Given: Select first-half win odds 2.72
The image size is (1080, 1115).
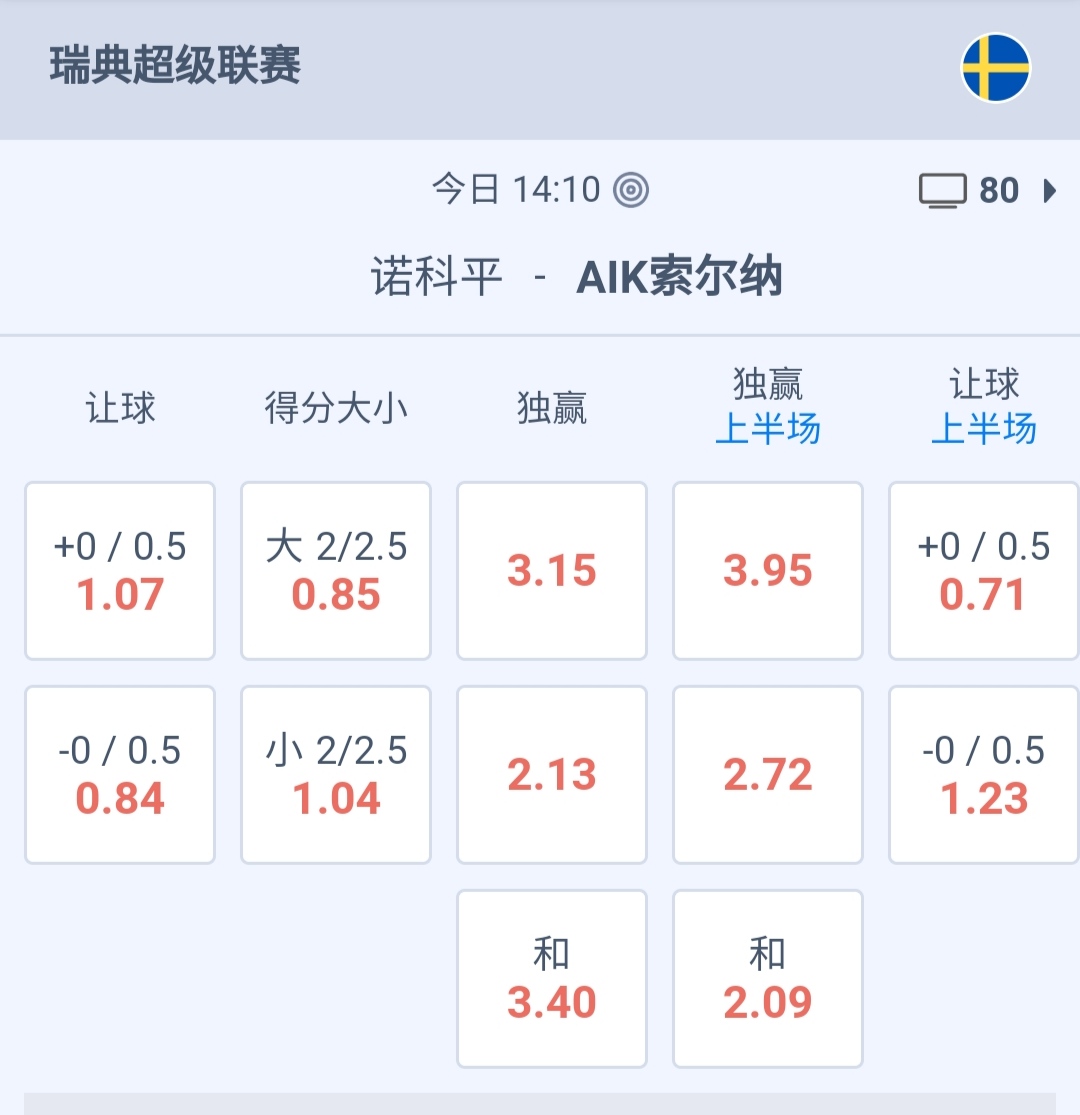Looking at the screenshot, I should [768, 775].
